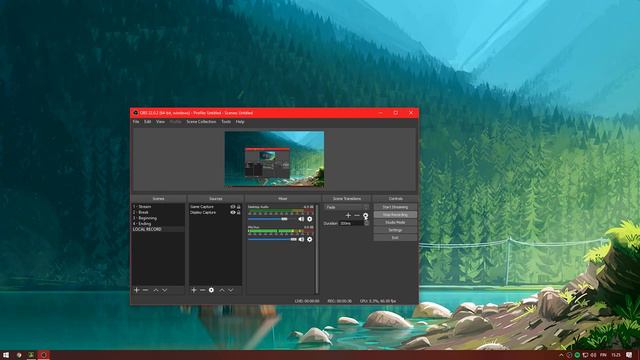Image resolution: width=640 pixels, height=360 pixels.
Task: Select the '4 - Ending' scene
Action: (158, 224)
